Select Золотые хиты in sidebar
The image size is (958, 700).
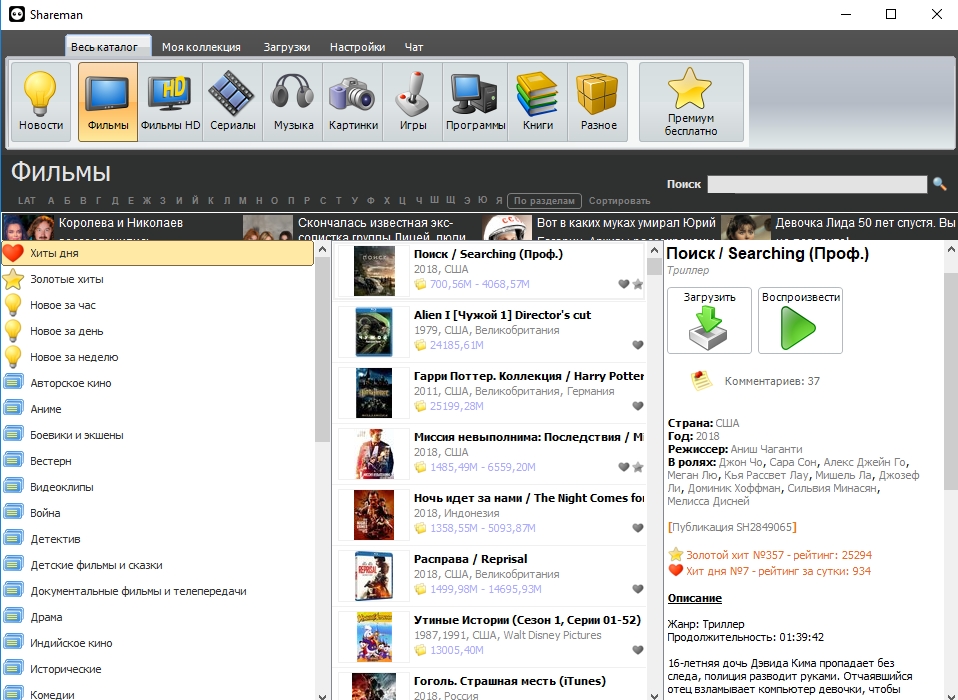click(x=158, y=279)
